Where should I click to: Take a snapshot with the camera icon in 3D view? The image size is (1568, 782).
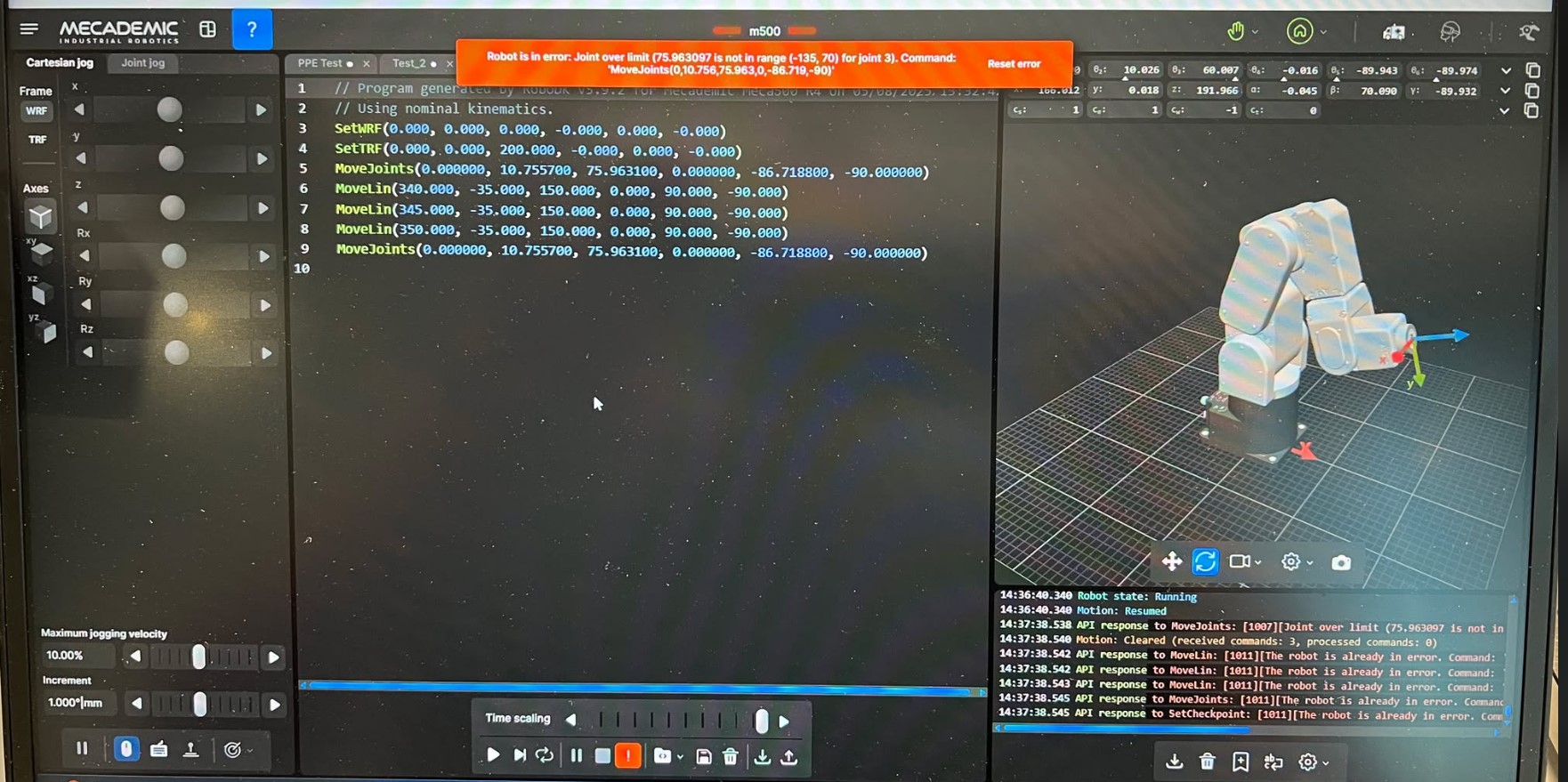pyautogui.click(x=1340, y=562)
